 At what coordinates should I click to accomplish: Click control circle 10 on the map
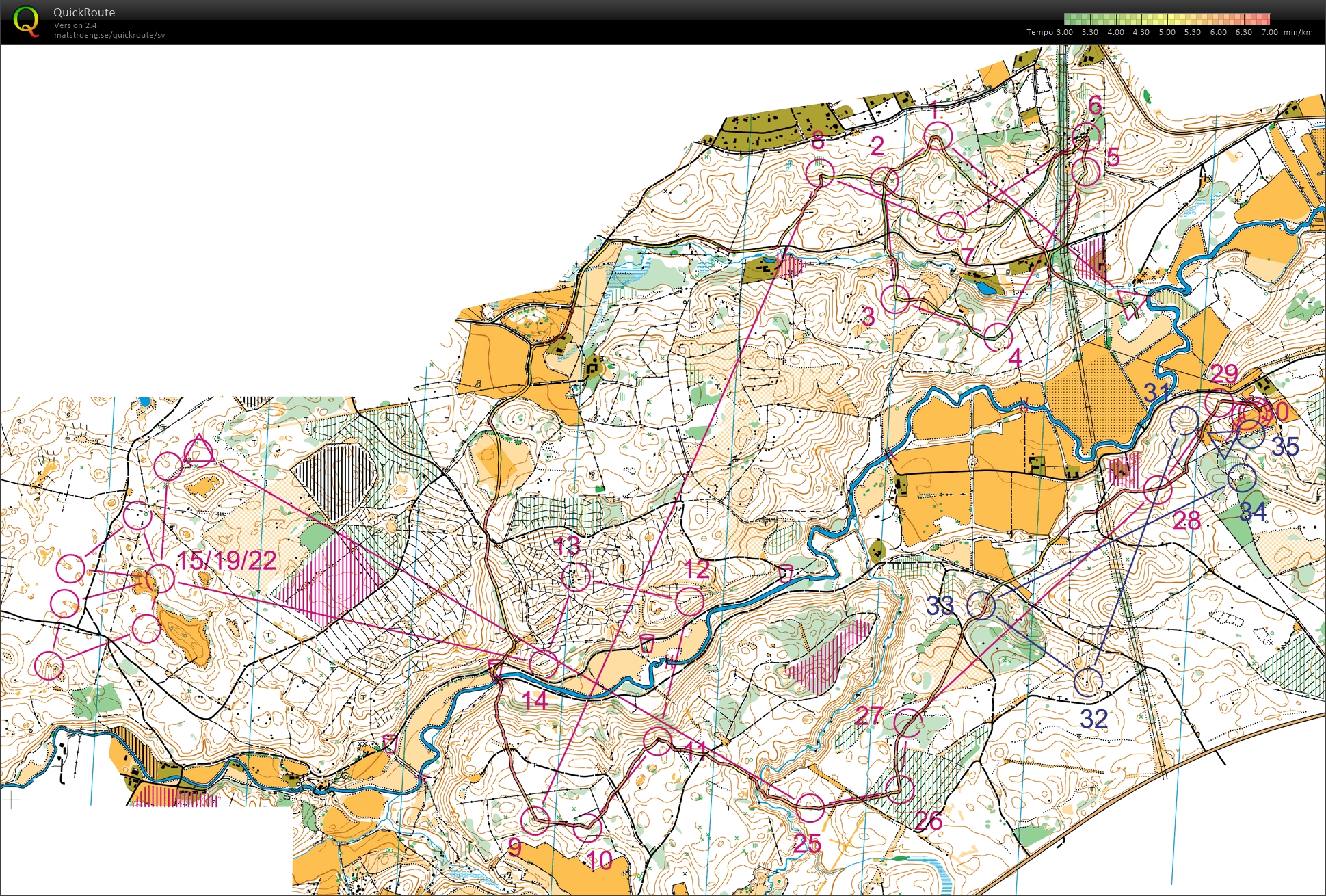click(x=587, y=828)
